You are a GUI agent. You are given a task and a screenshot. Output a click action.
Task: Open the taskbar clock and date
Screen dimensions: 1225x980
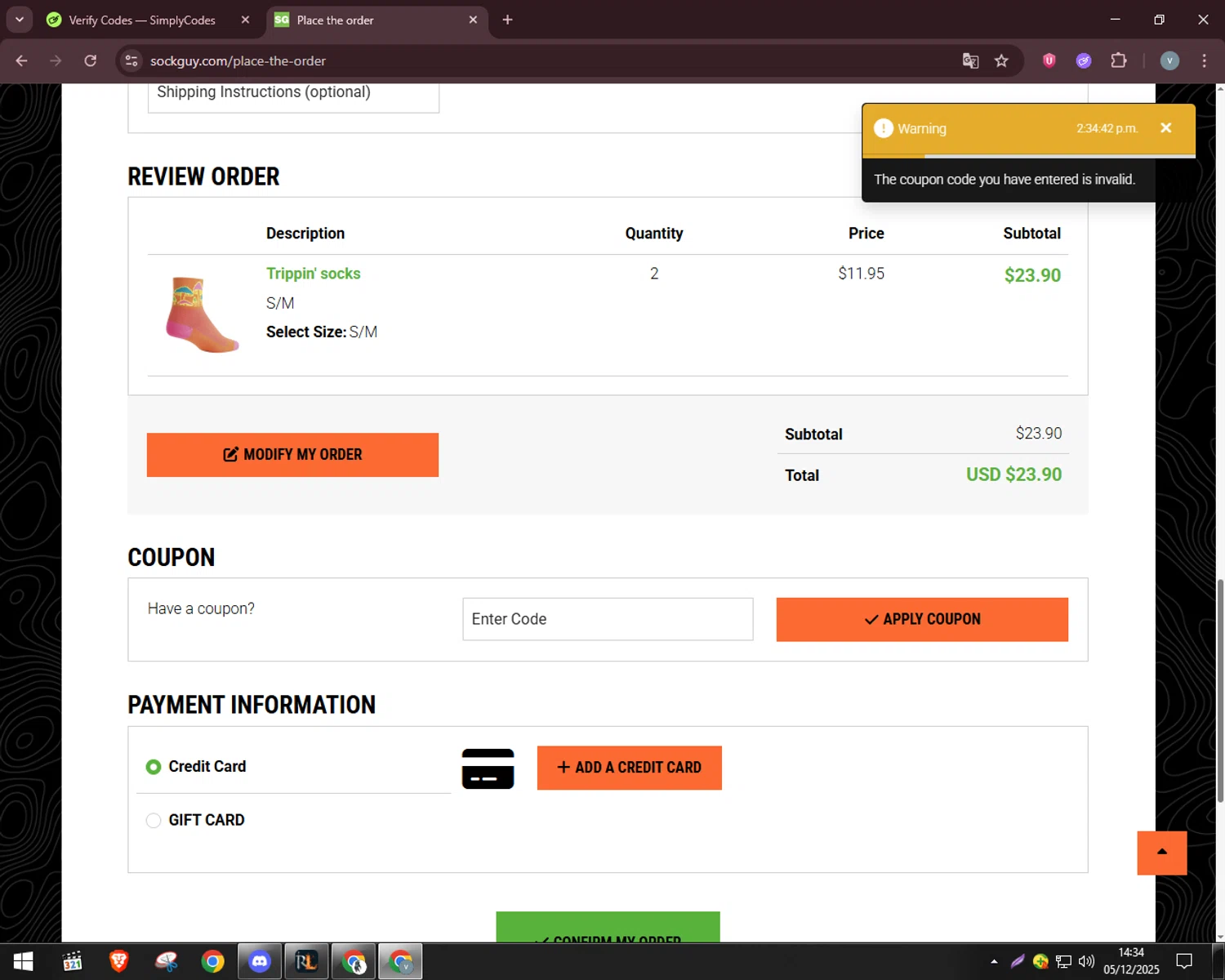[x=1131, y=961]
